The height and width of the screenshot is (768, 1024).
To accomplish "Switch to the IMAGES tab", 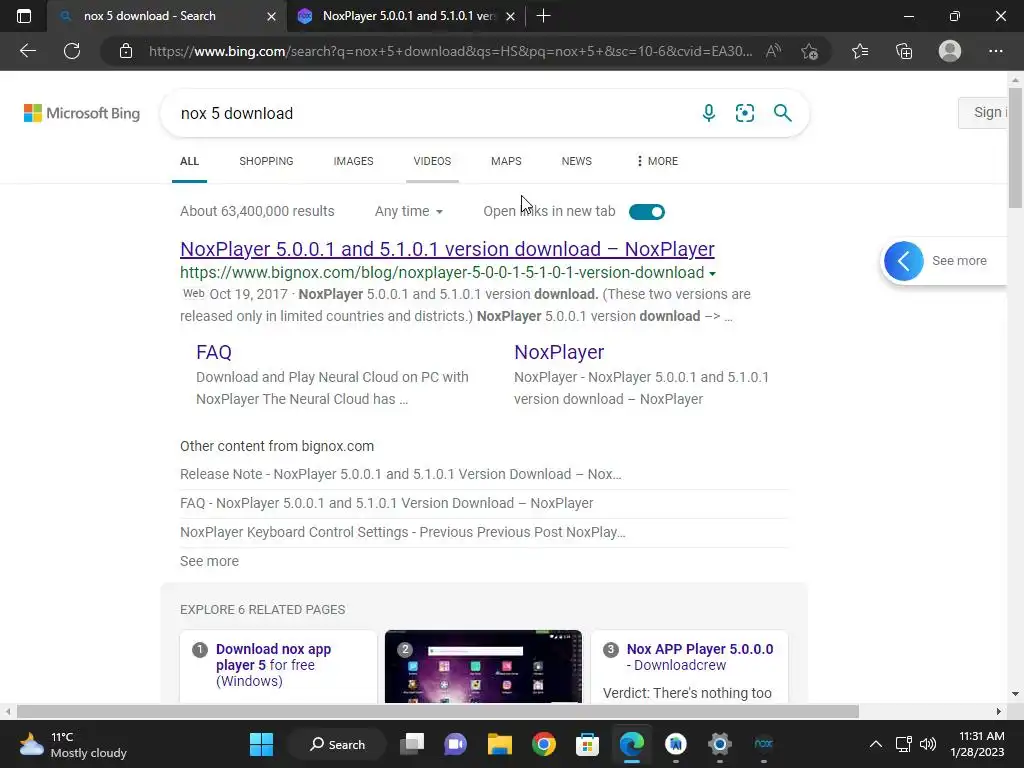I will pos(353,161).
